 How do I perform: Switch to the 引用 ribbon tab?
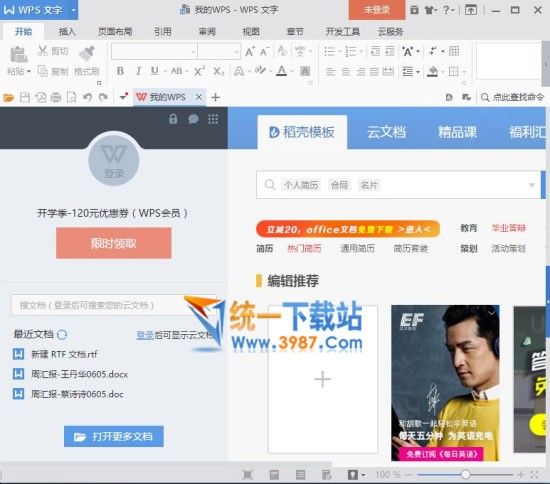[x=163, y=32]
